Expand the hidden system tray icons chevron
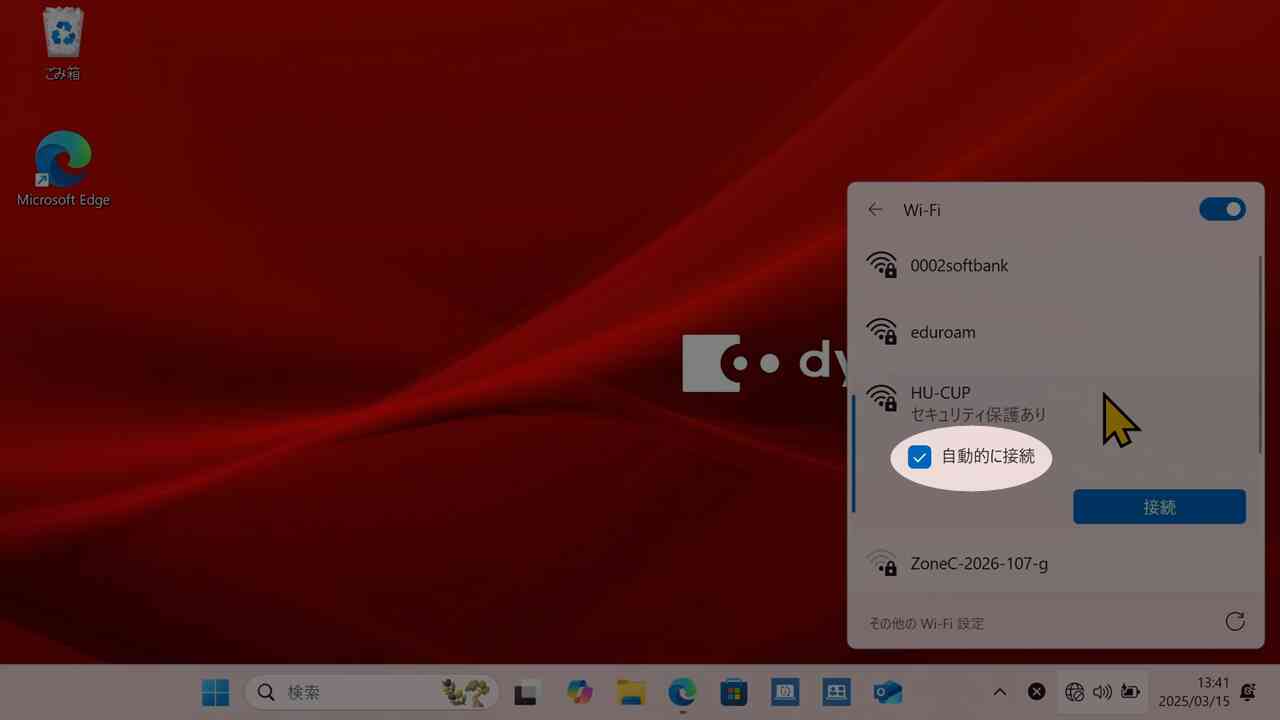The height and width of the screenshot is (720, 1280). pyautogui.click(x=999, y=692)
